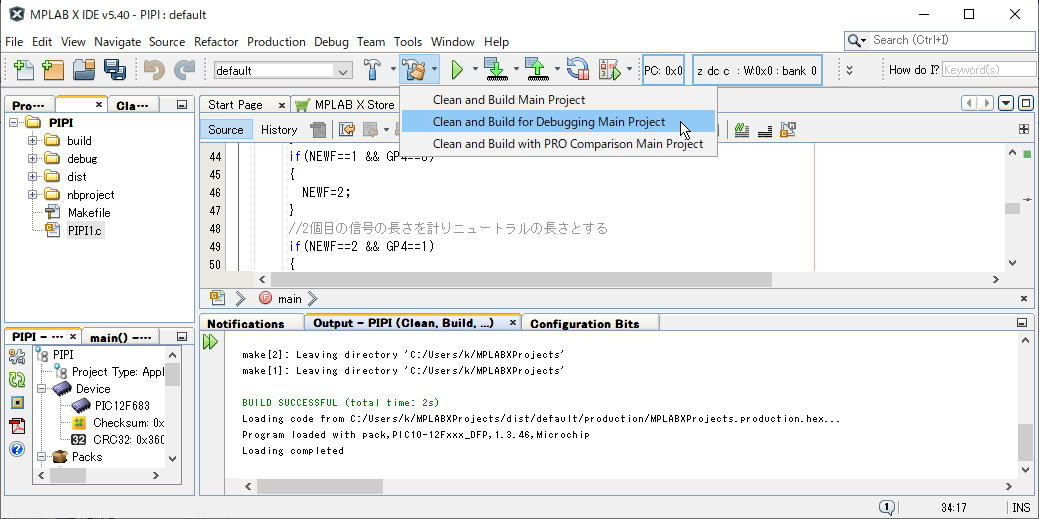
Task: Collapse the PIPI project root node
Action: click(13, 123)
